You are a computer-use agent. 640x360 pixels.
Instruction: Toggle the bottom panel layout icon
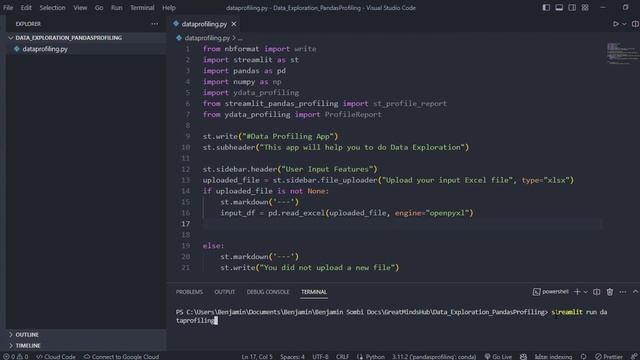tap(559, 7)
